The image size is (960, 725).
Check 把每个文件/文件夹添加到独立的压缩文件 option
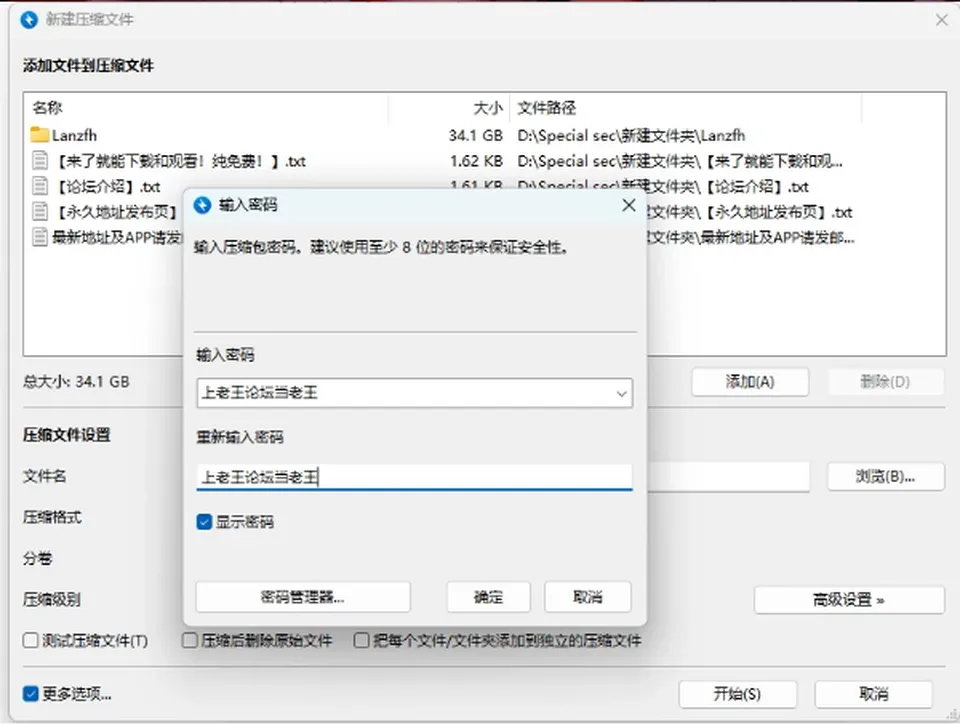(362, 640)
